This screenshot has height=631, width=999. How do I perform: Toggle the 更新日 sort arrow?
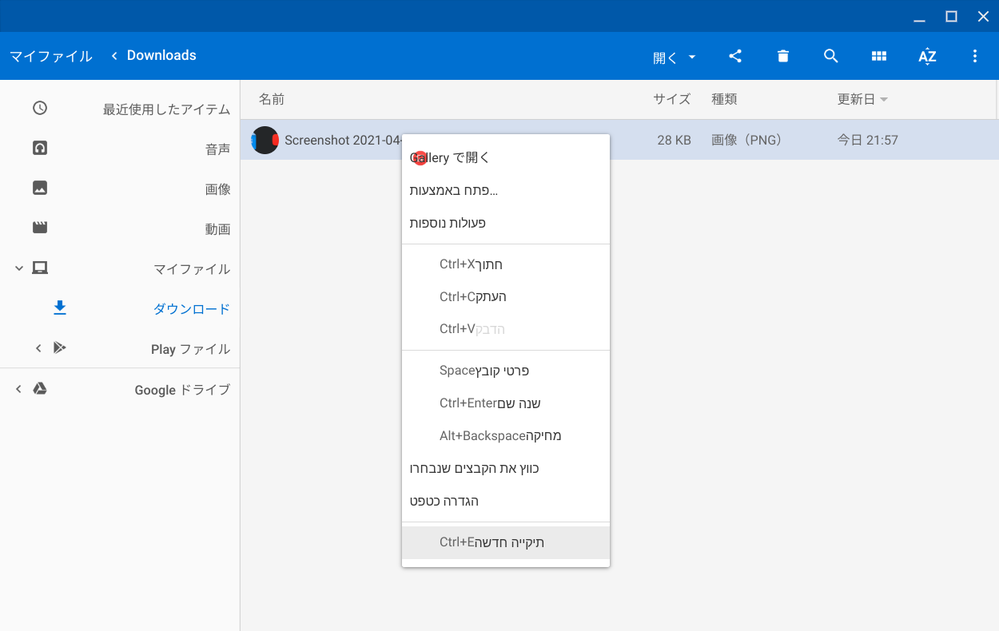884,99
